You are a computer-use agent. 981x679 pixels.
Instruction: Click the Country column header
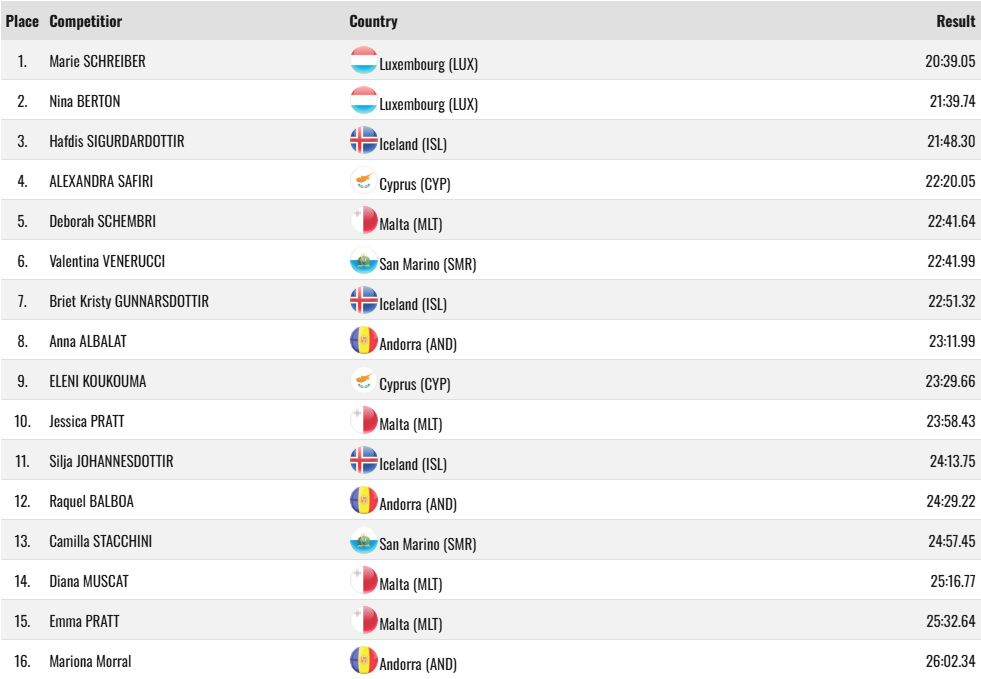point(374,21)
